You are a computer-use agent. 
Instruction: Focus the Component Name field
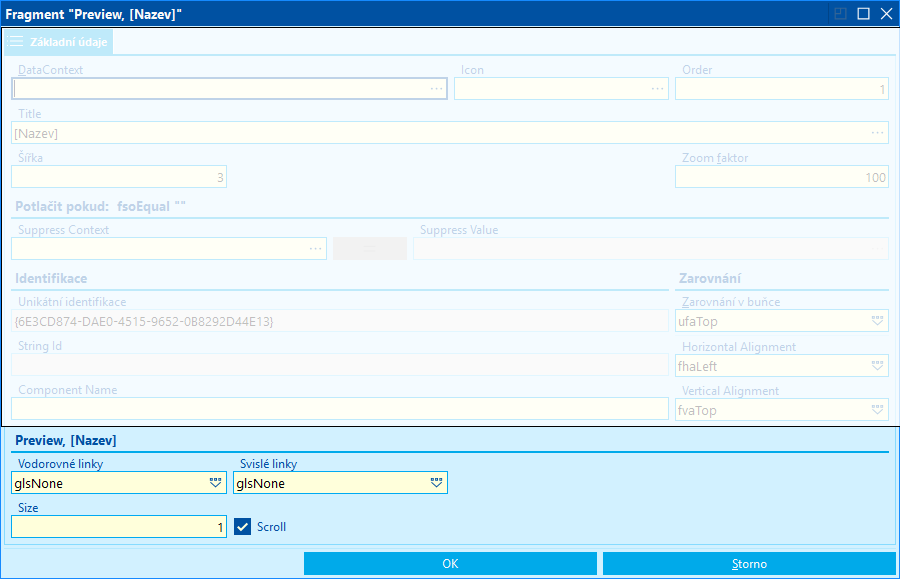click(x=340, y=409)
